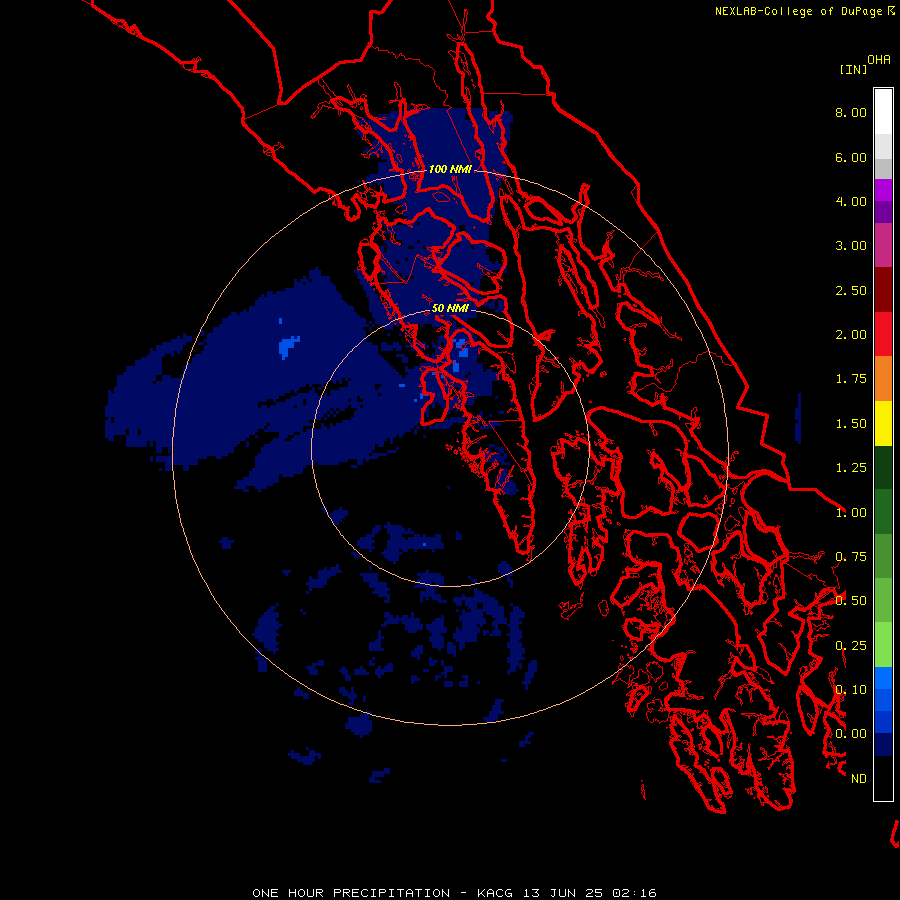Click the ONE HOUR PRECIPITATION title caption

pyautogui.click(x=454, y=893)
